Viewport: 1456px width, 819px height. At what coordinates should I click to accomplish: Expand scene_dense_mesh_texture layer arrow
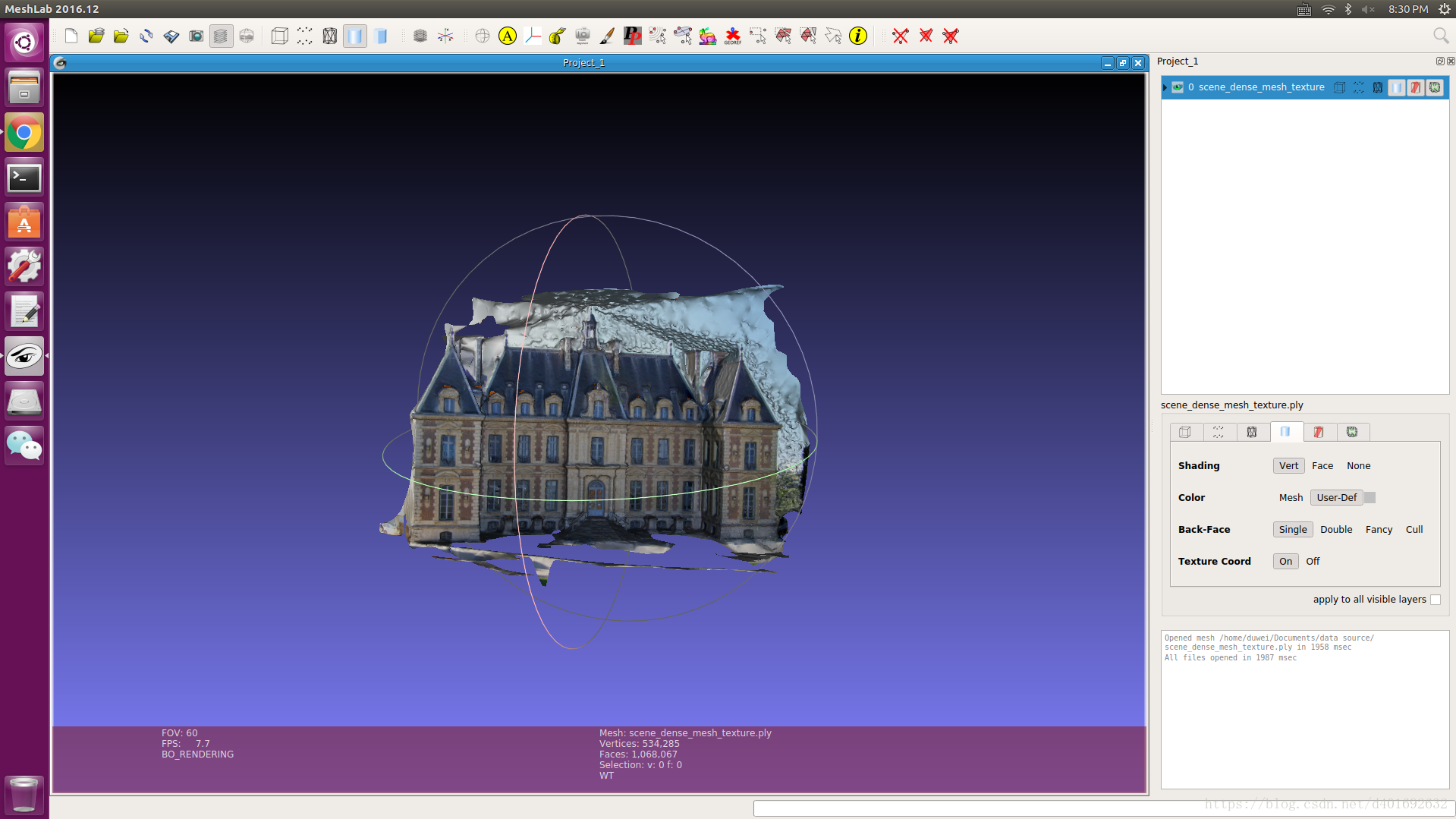(1165, 87)
